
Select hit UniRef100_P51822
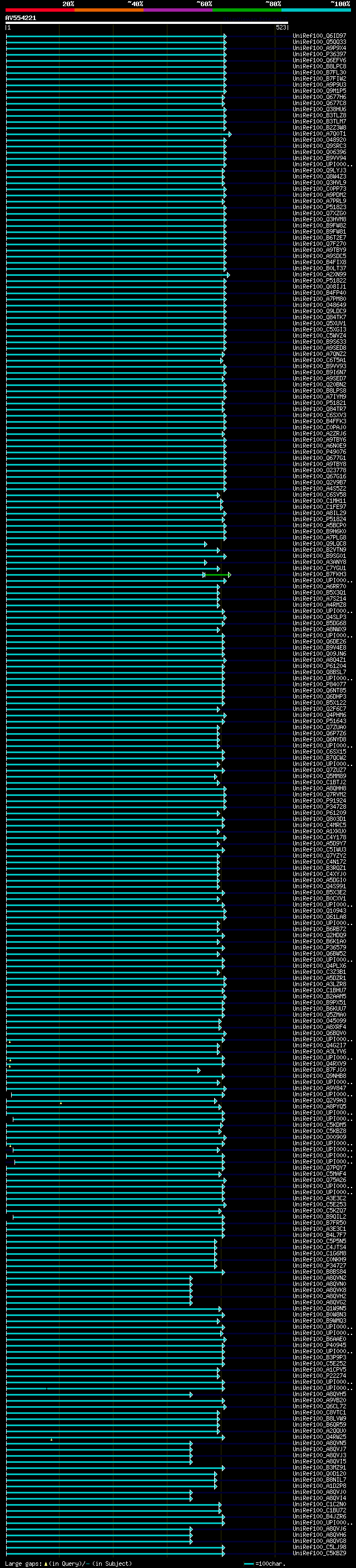tap(319, 280)
